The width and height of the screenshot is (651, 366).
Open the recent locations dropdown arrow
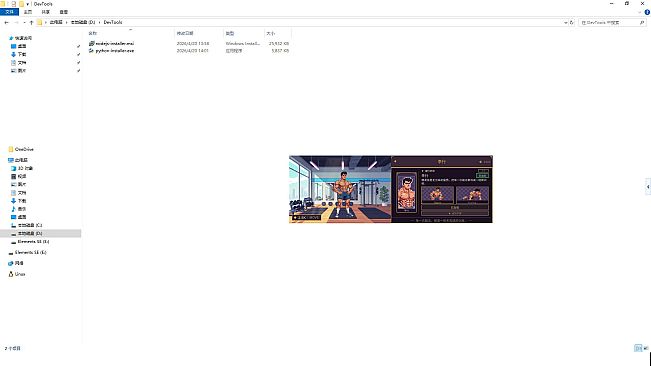pos(24,22)
